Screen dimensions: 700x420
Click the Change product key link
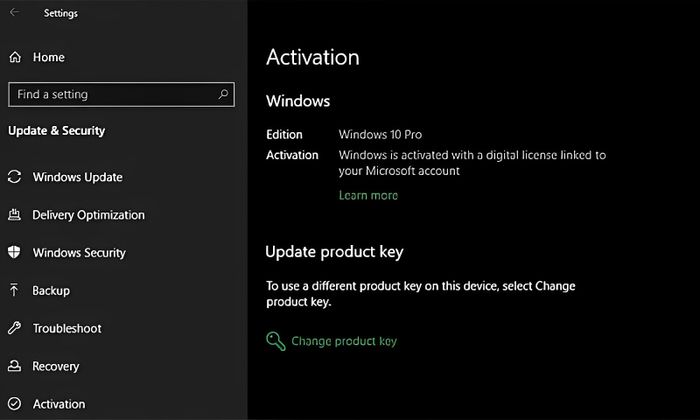pyautogui.click(x=344, y=341)
